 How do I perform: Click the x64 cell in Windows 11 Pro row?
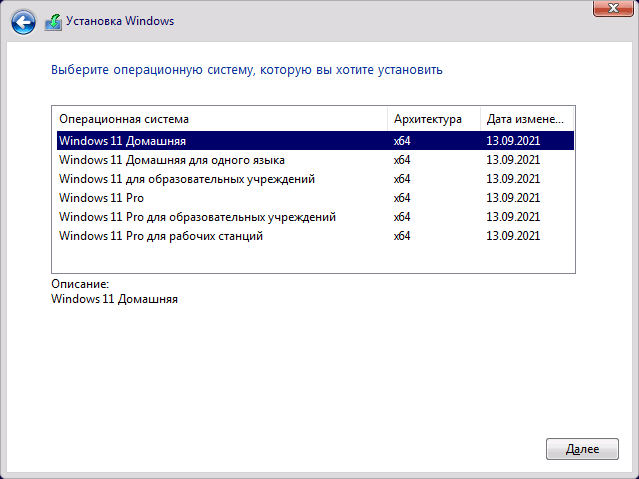point(402,198)
